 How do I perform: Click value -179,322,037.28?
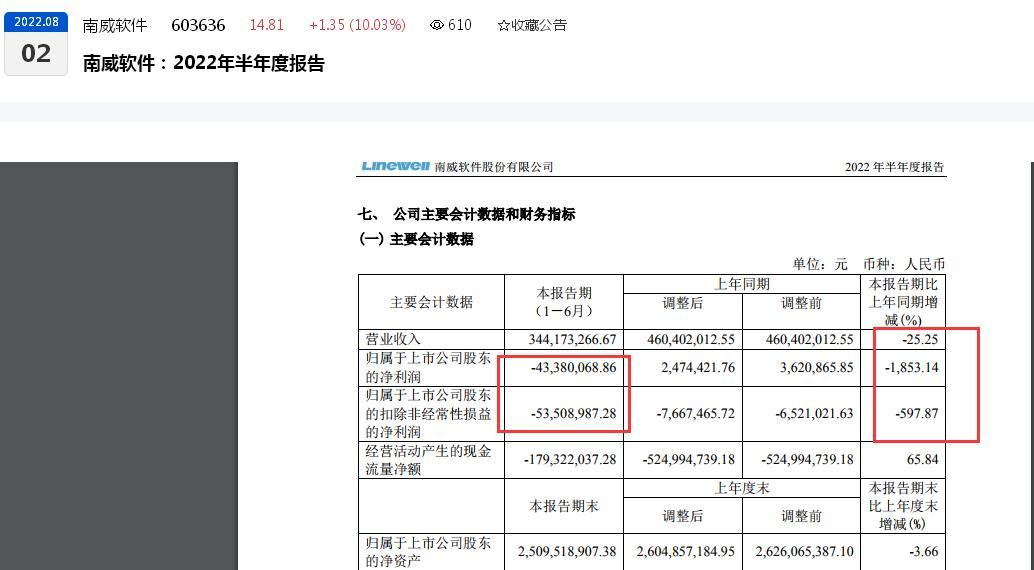570,460
